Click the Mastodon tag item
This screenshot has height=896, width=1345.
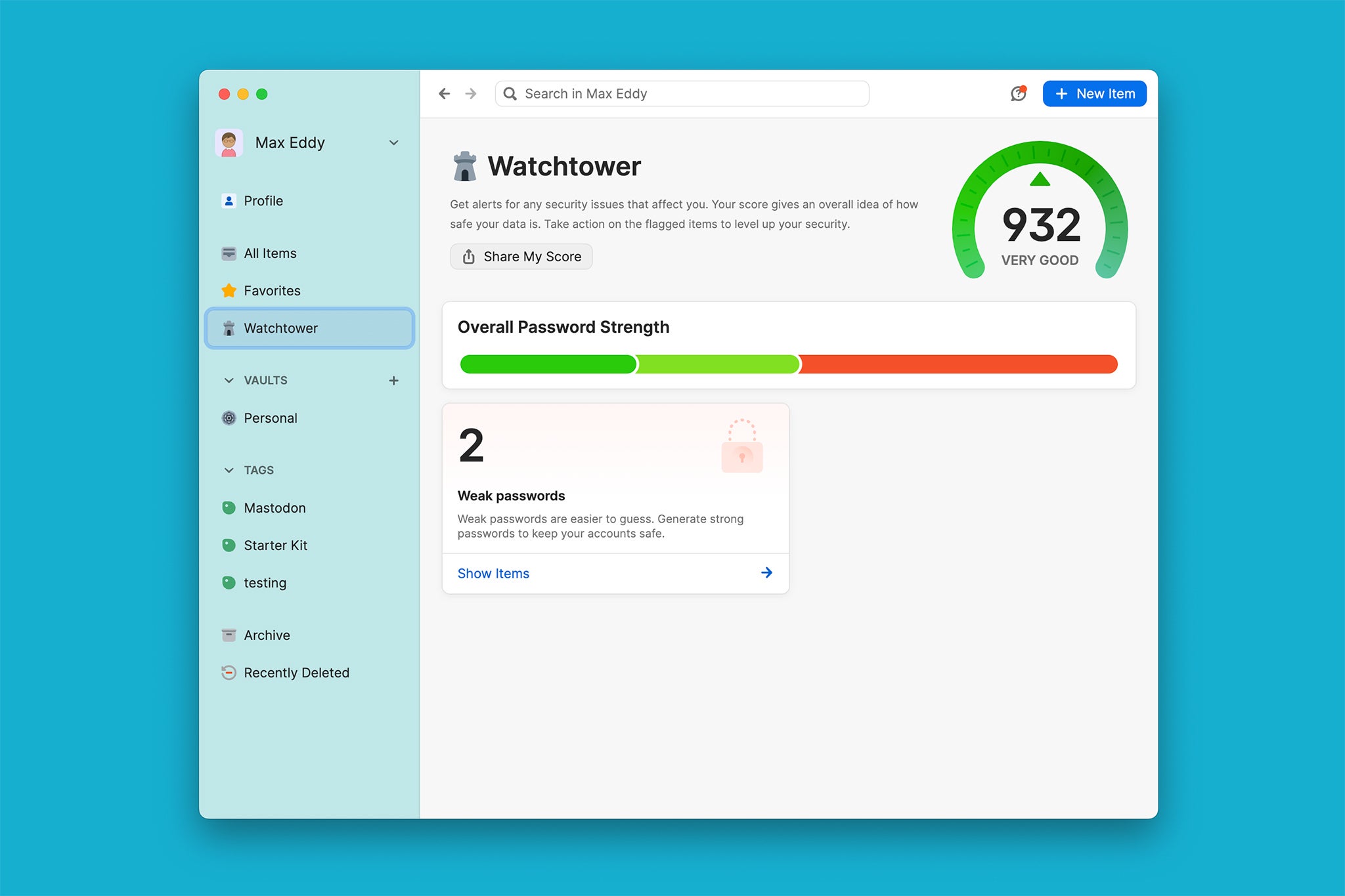coord(275,507)
